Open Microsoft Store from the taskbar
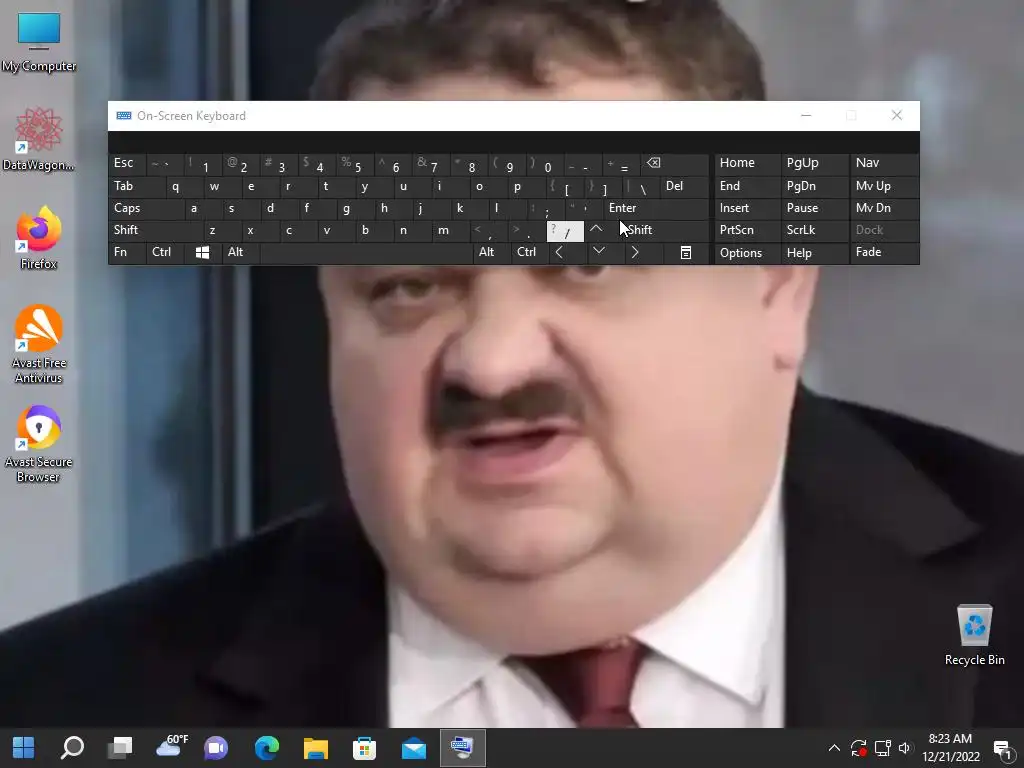The width and height of the screenshot is (1024, 768). click(x=364, y=748)
